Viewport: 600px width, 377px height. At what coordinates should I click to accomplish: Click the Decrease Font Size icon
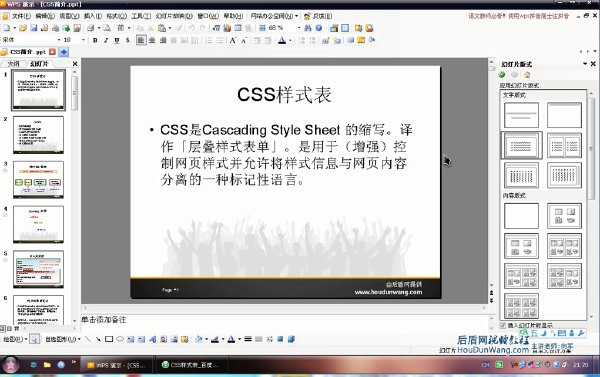244,40
